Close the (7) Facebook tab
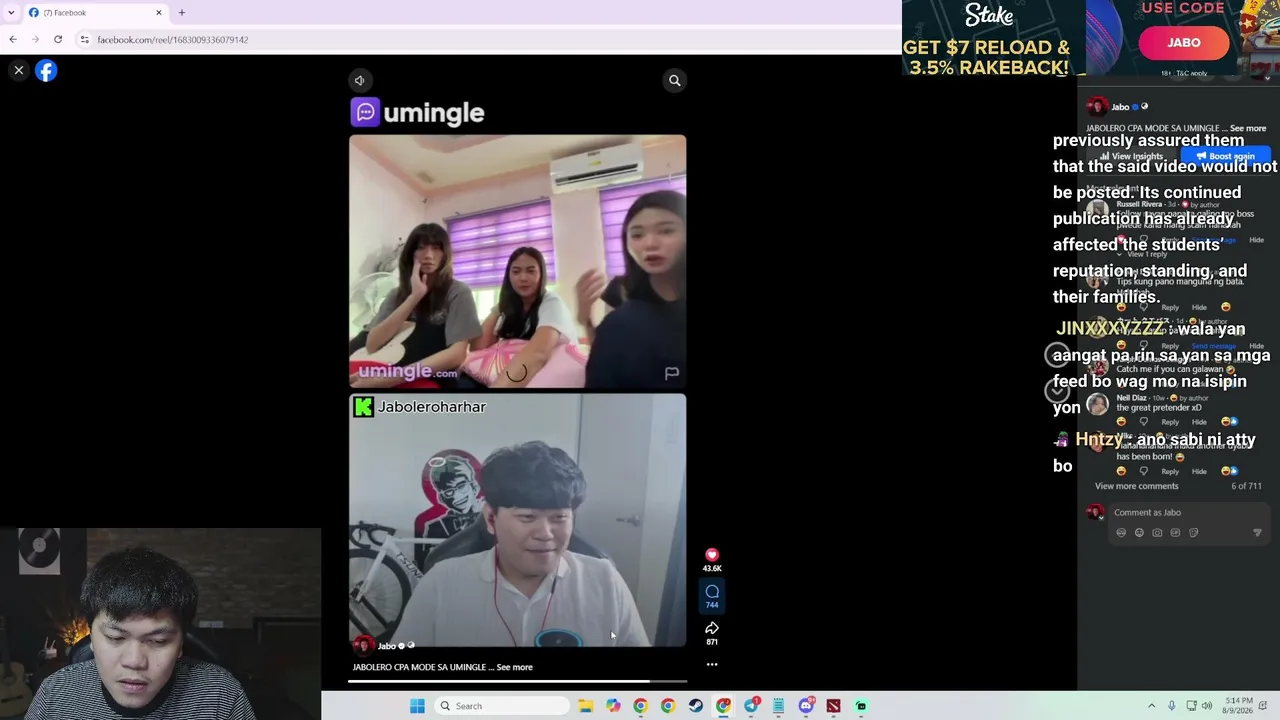 (158, 13)
